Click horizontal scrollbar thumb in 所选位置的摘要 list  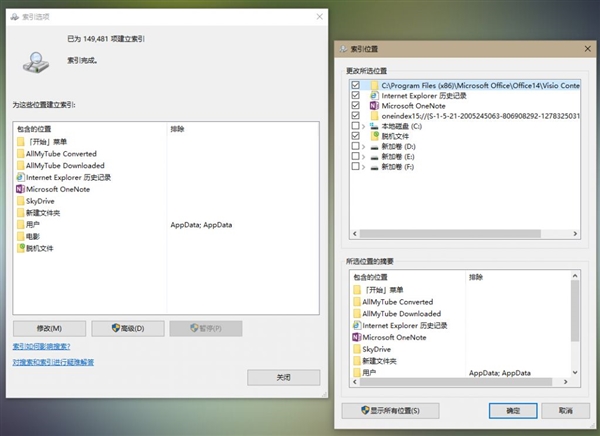456,382
